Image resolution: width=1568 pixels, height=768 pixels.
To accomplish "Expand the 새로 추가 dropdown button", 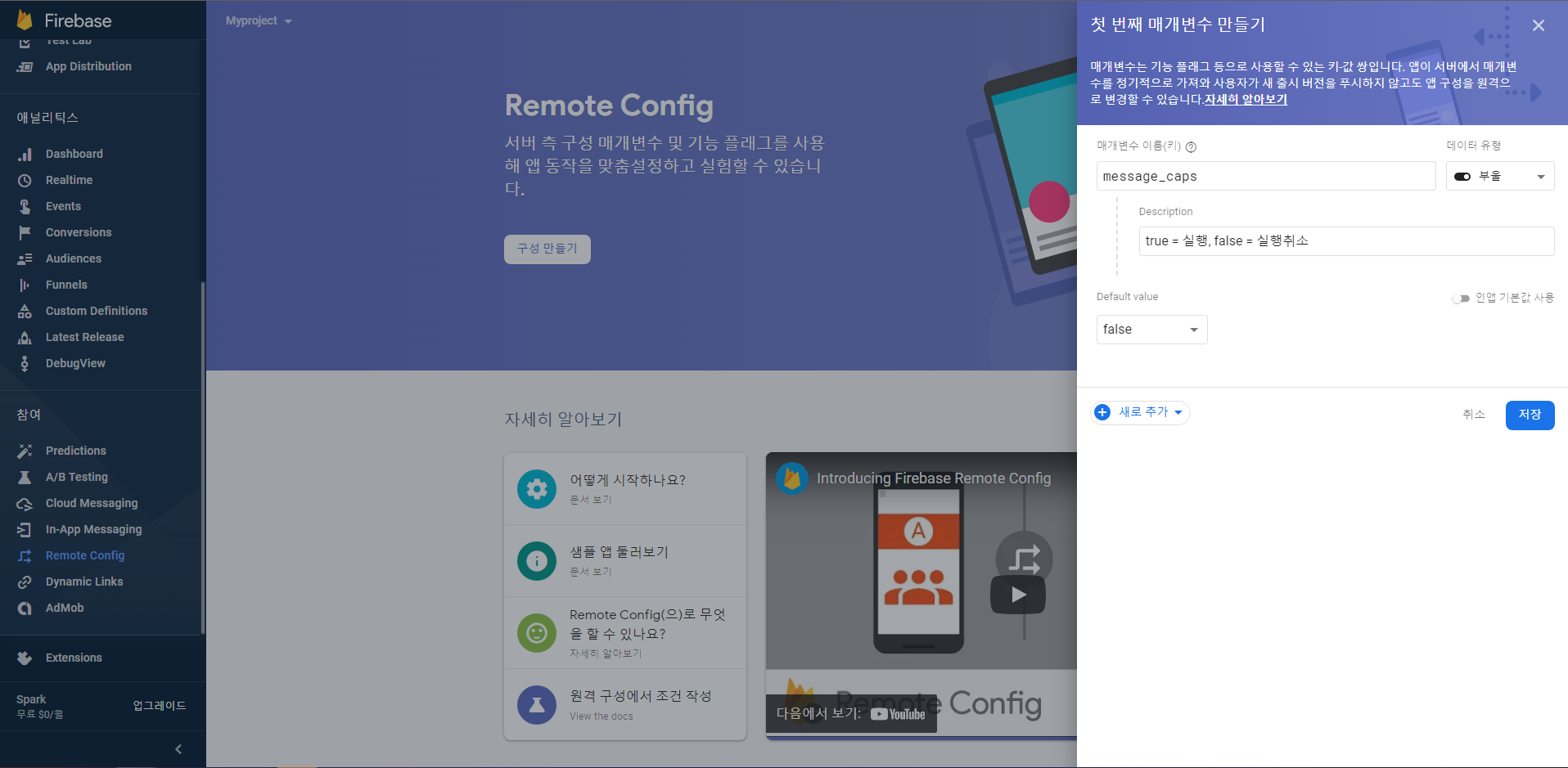I will pyautogui.click(x=1141, y=412).
